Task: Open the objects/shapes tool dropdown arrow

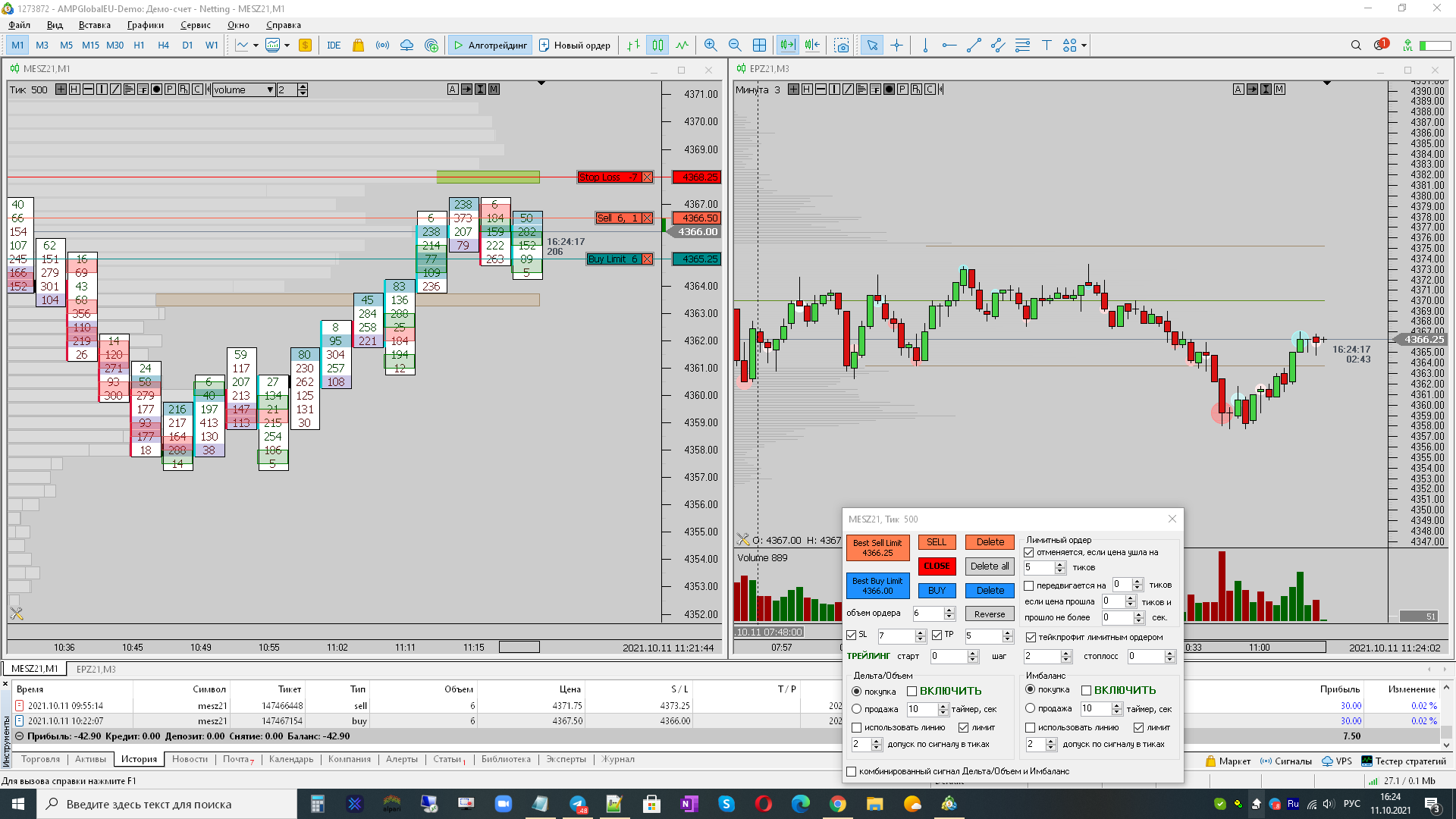Action: pos(1084,45)
